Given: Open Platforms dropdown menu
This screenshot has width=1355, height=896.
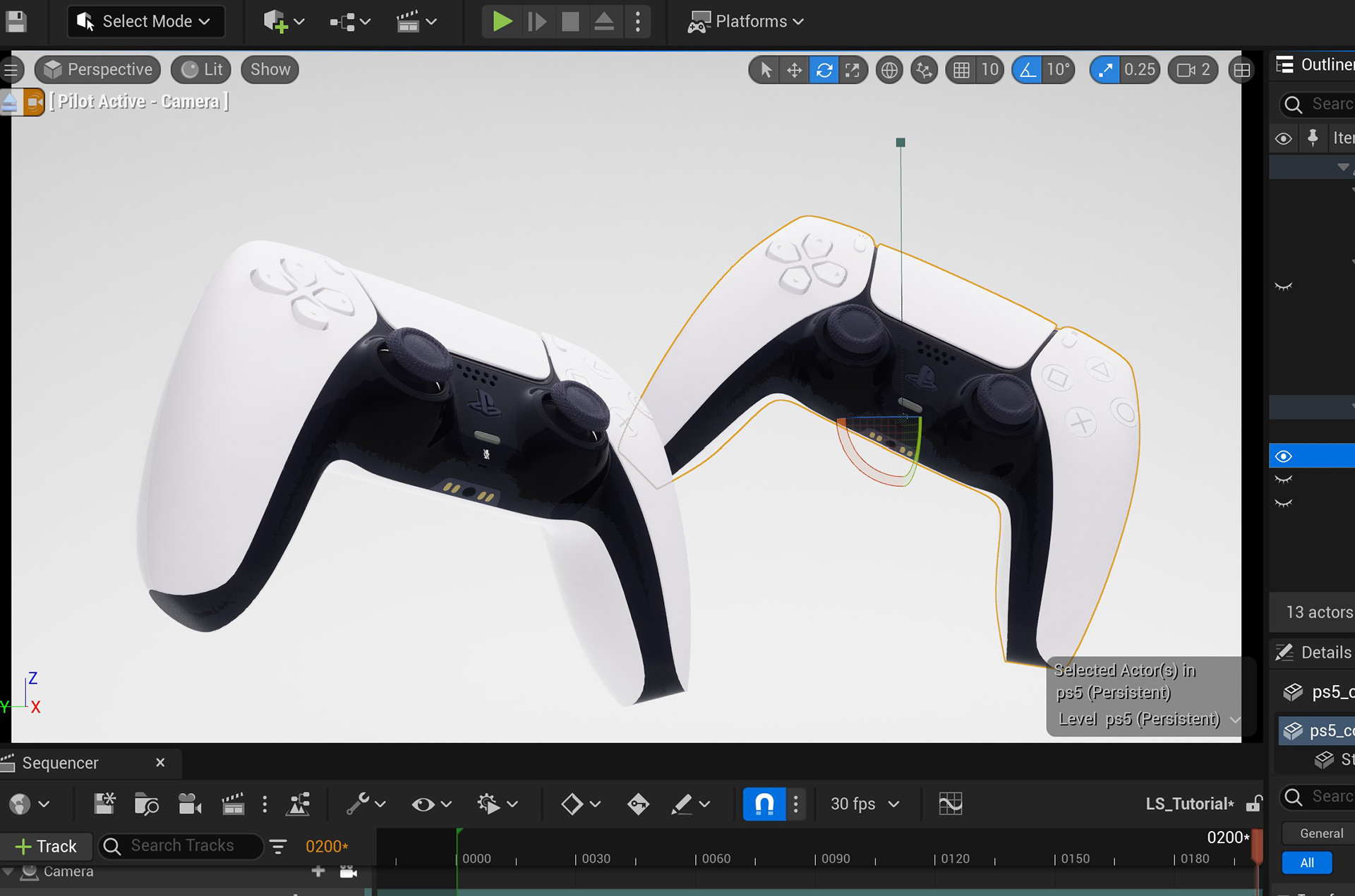Looking at the screenshot, I should pyautogui.click(x=747, y=21).
